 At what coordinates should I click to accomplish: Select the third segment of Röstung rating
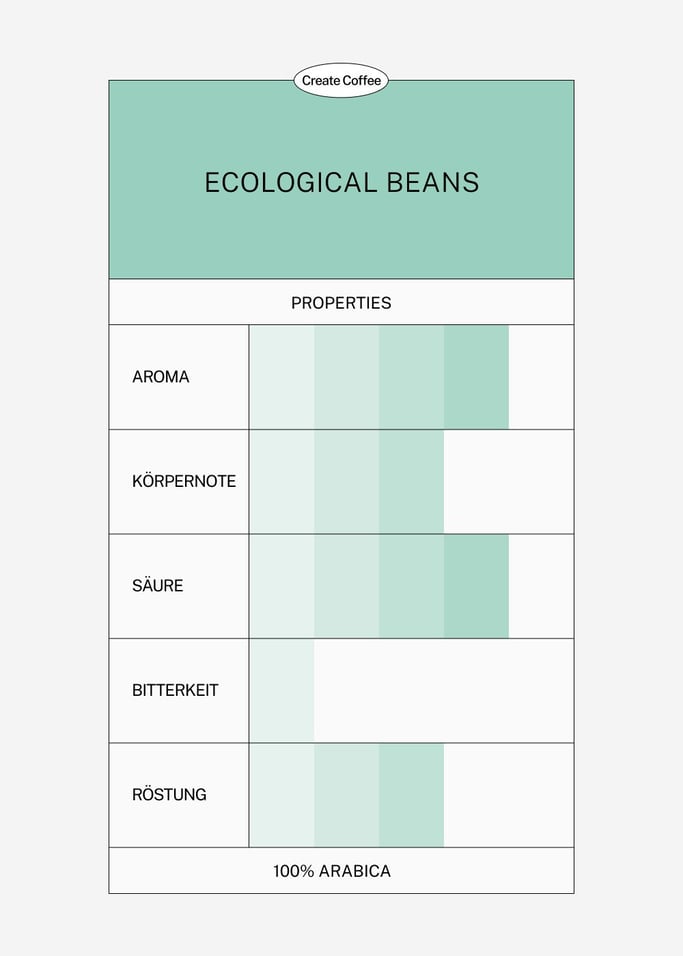click(411, 795)
